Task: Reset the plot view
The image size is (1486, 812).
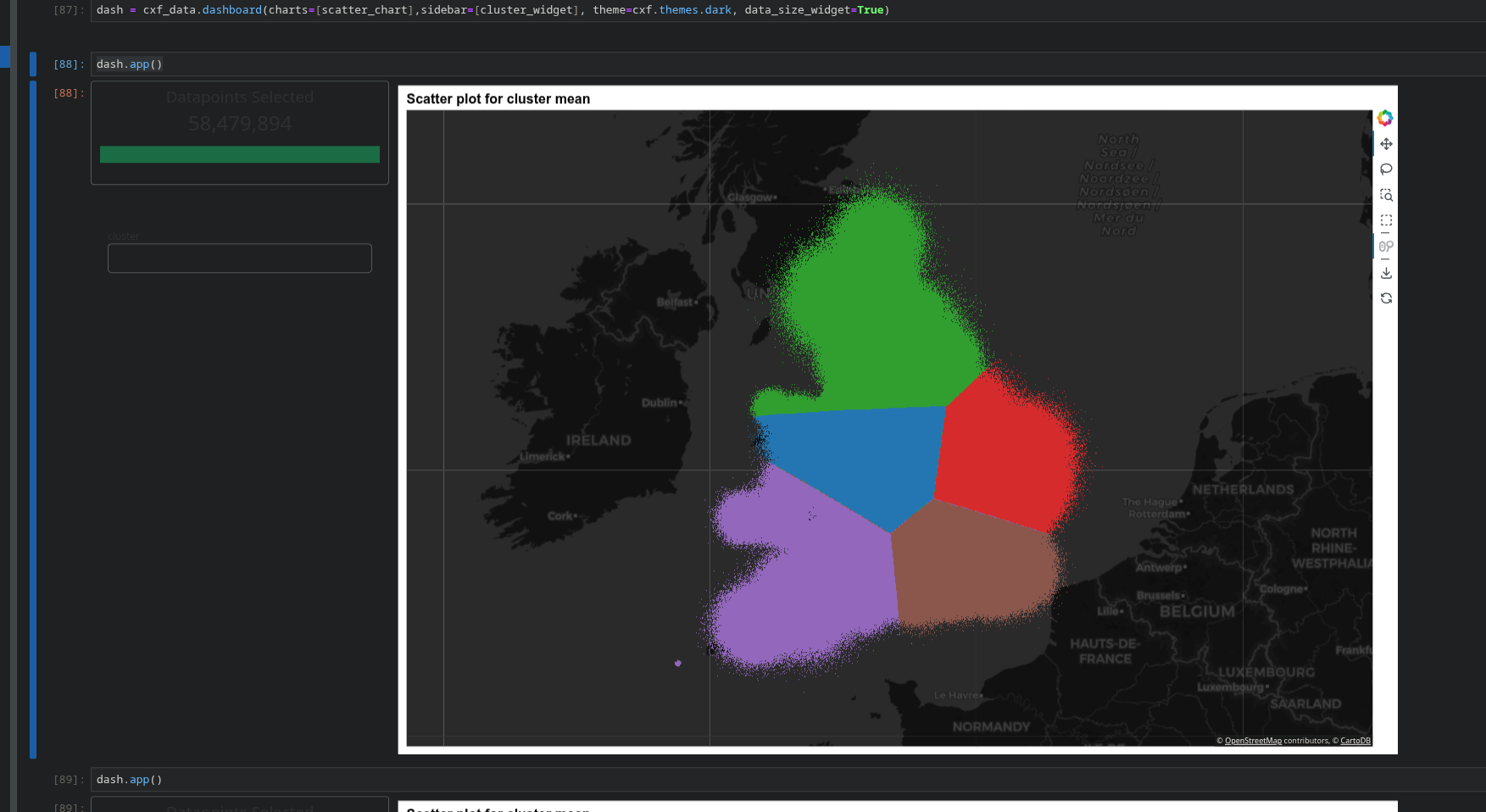Action: tap(1386, 298)
